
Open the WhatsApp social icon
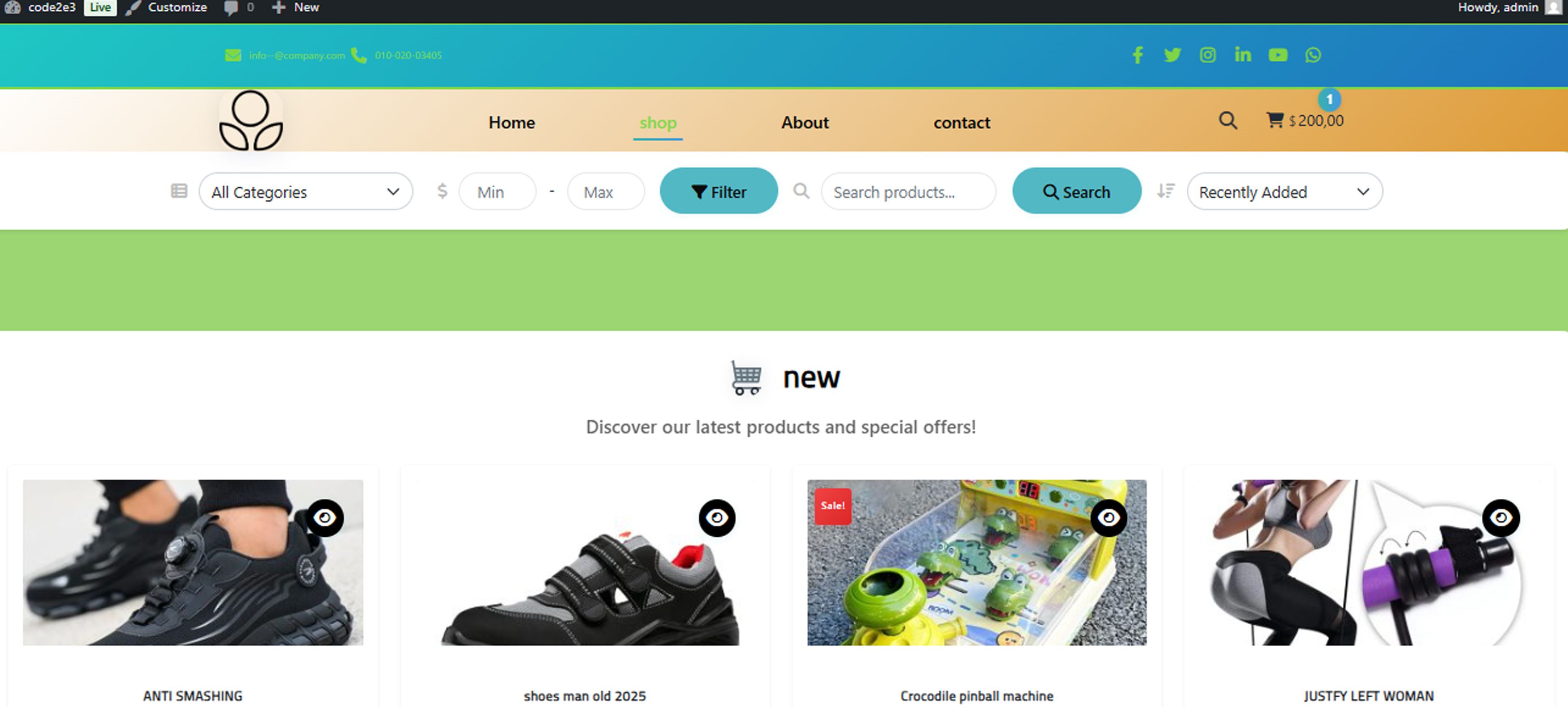click(1313, 55)
